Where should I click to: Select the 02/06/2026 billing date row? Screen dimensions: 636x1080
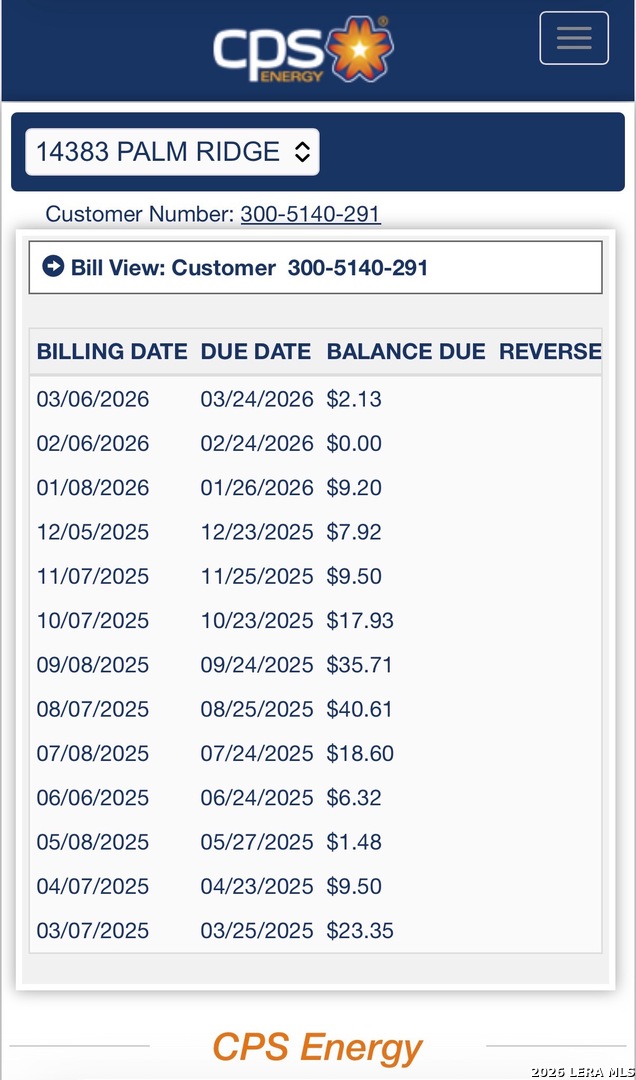(93, 443)
